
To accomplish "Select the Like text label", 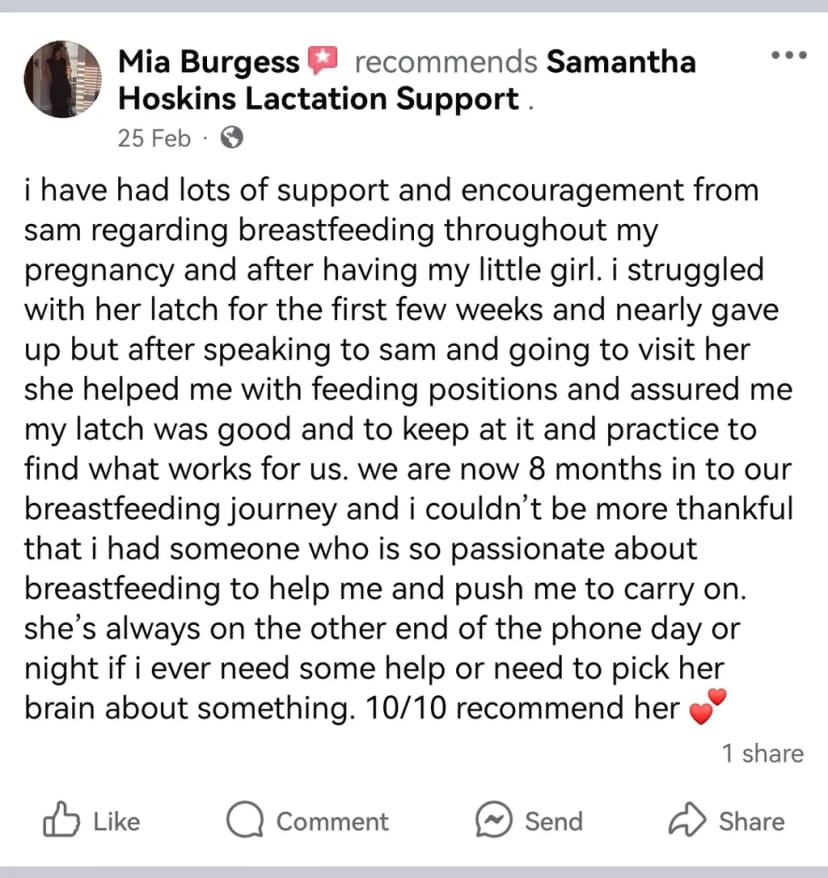I will pos(116,822).
